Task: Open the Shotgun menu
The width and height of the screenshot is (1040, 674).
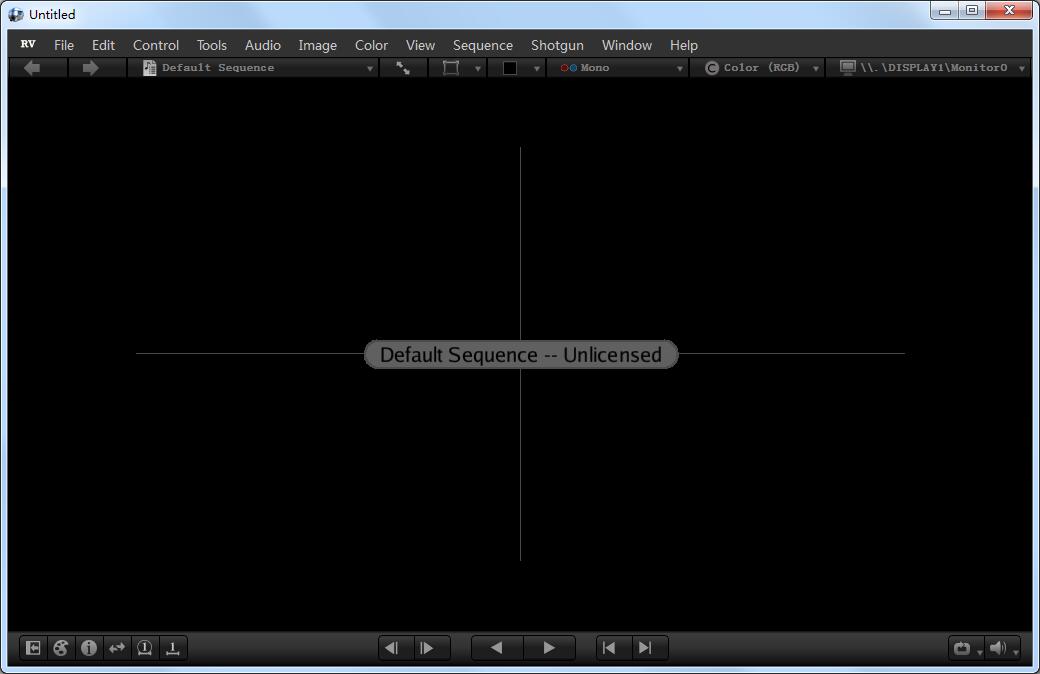Action: 557,45
